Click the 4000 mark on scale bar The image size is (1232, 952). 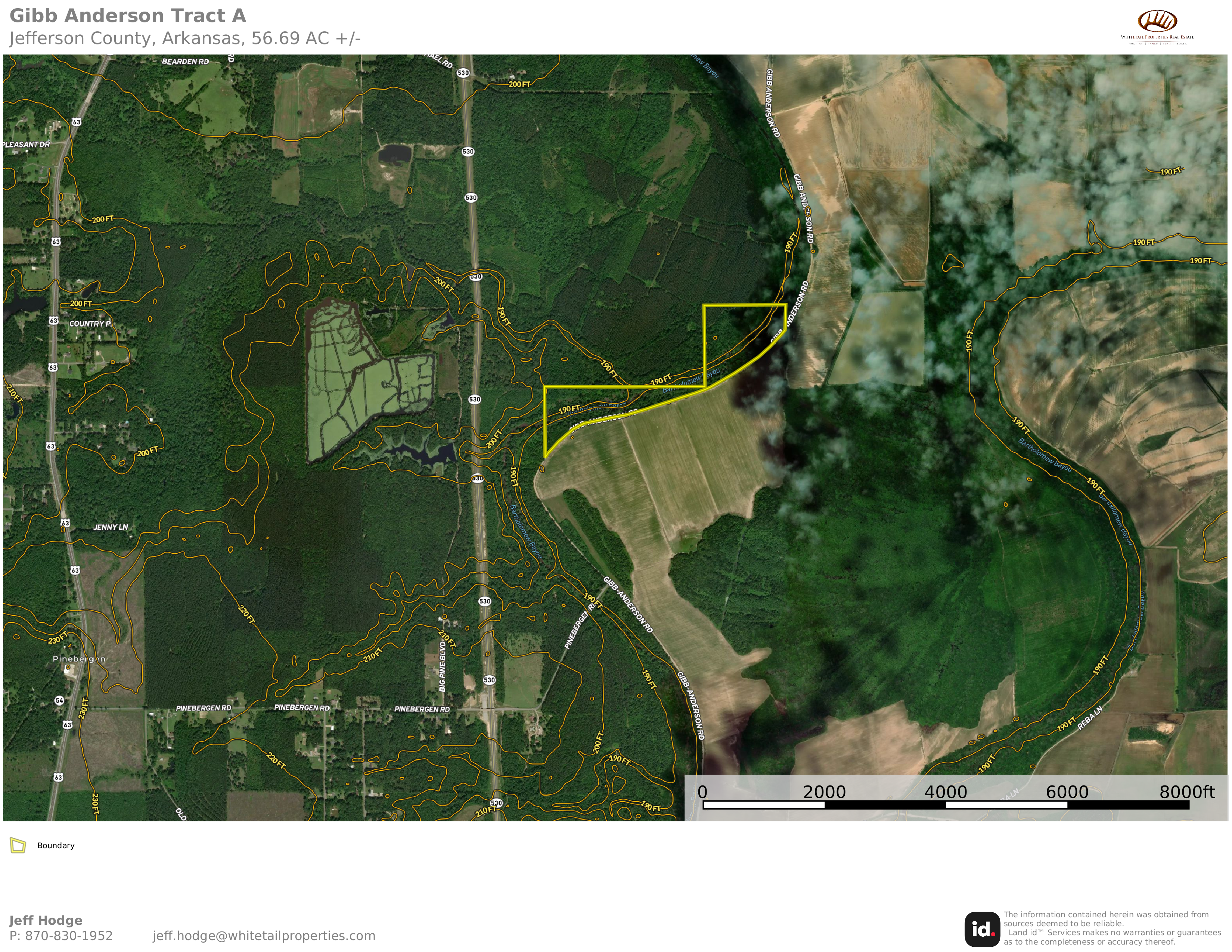(x=946, y=792)
